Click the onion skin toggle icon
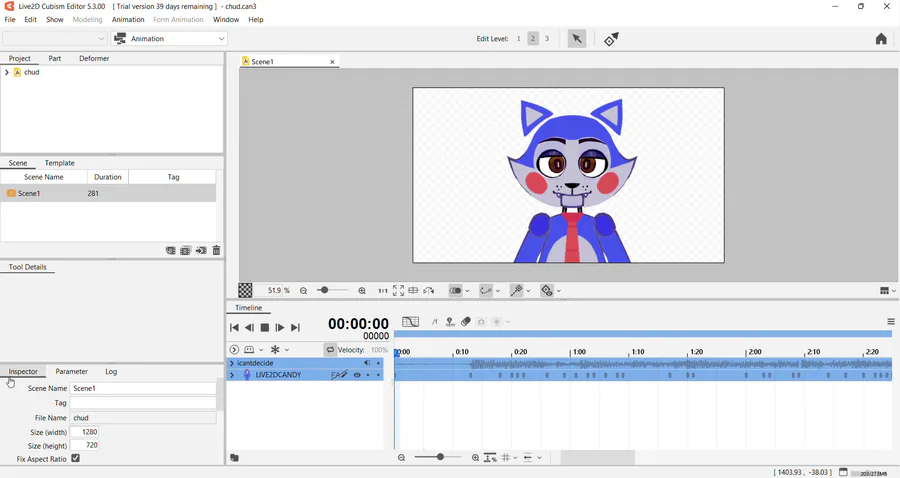This screenshot has height=478, width=900. [x=455, y=291]
